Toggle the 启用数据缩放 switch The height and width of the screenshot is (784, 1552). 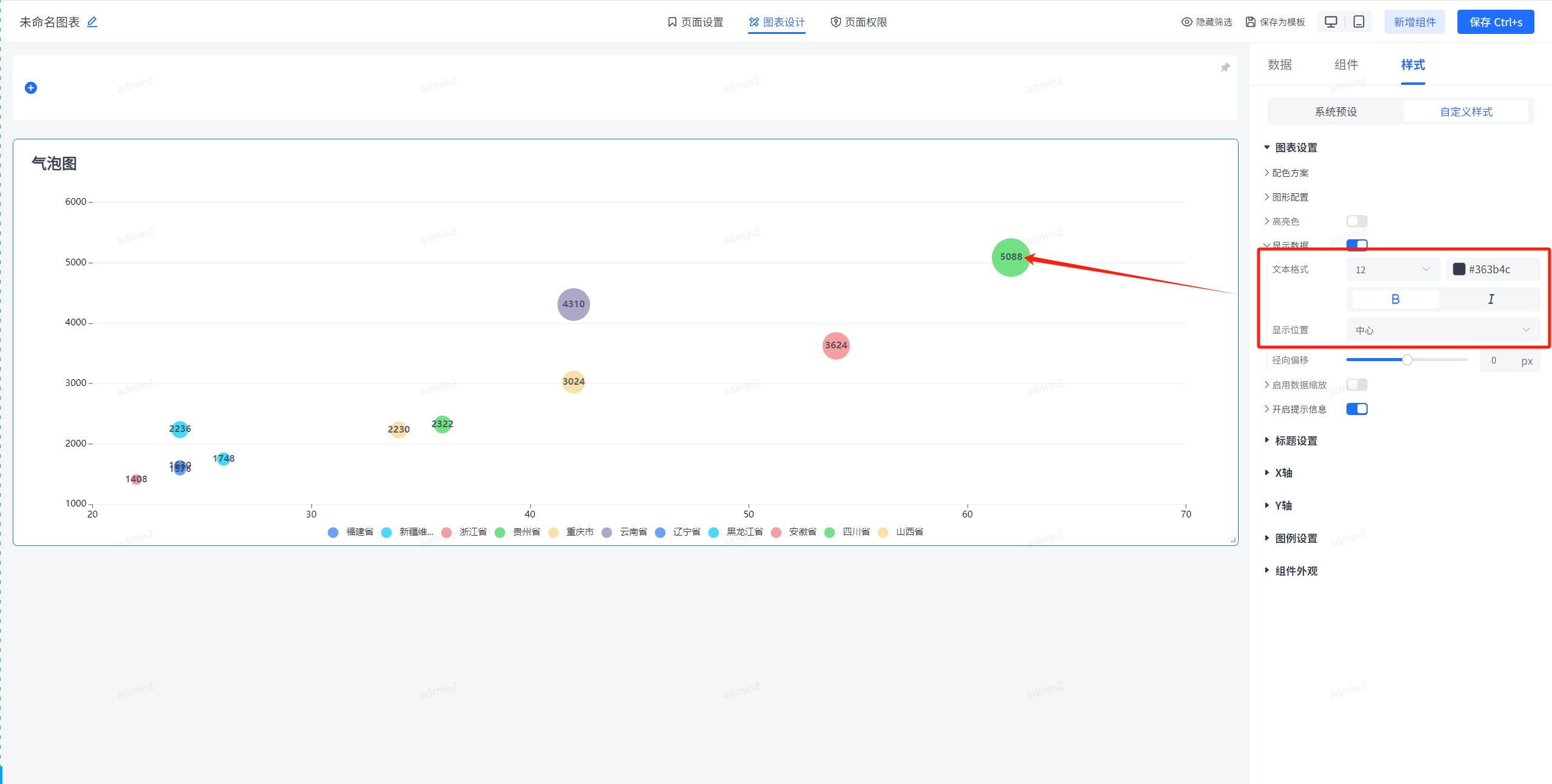1357,385
